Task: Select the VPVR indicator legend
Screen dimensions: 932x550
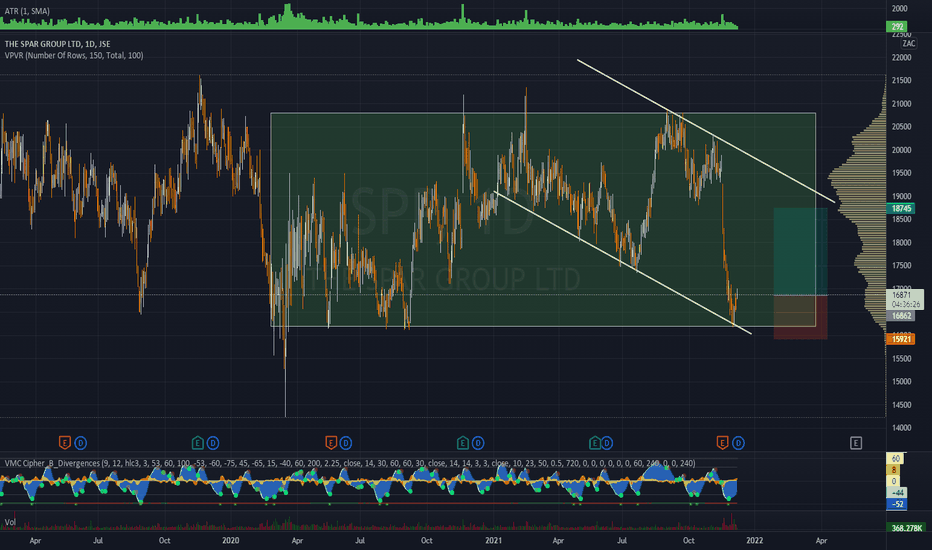Action: point(74,55)
